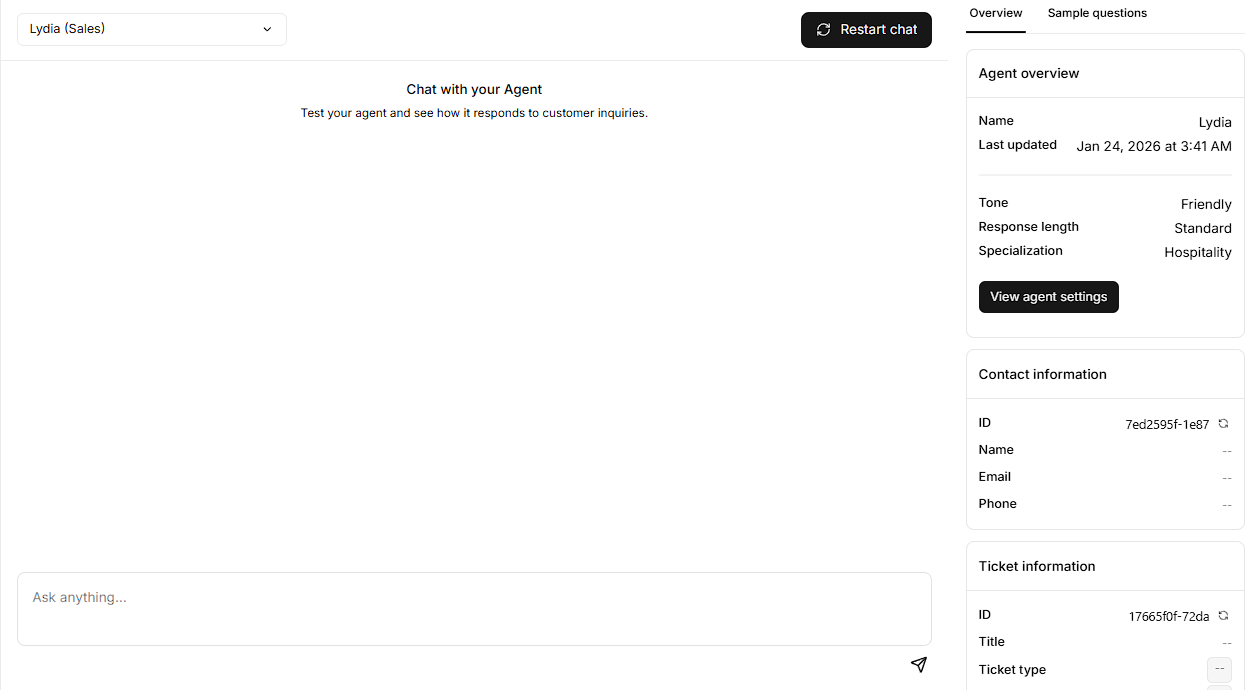Image resolution: width=1253 pixels, height=690 pixels.
Task: Click the ticket ID value 17665f0f-72da
Action: [1168, 617]
